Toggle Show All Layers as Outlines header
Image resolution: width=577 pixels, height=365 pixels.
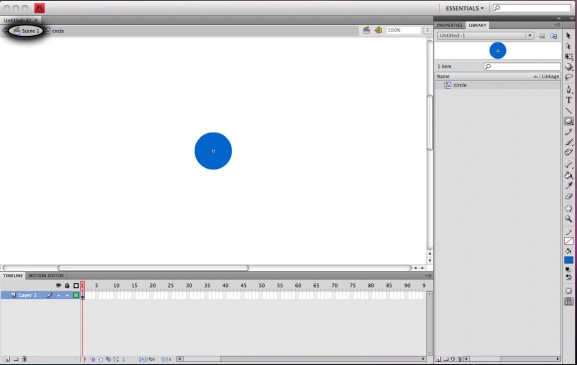coord(76,286)
